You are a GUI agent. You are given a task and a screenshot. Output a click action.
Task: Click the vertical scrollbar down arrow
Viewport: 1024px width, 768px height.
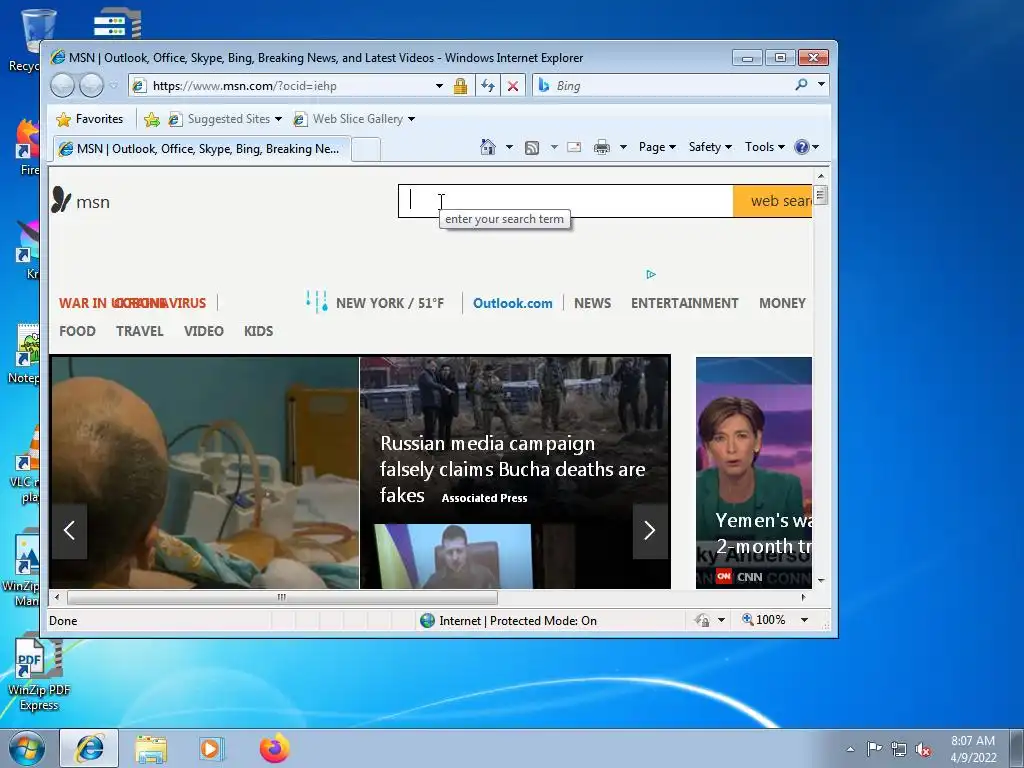pyautogui.click(x=821, y=580)
